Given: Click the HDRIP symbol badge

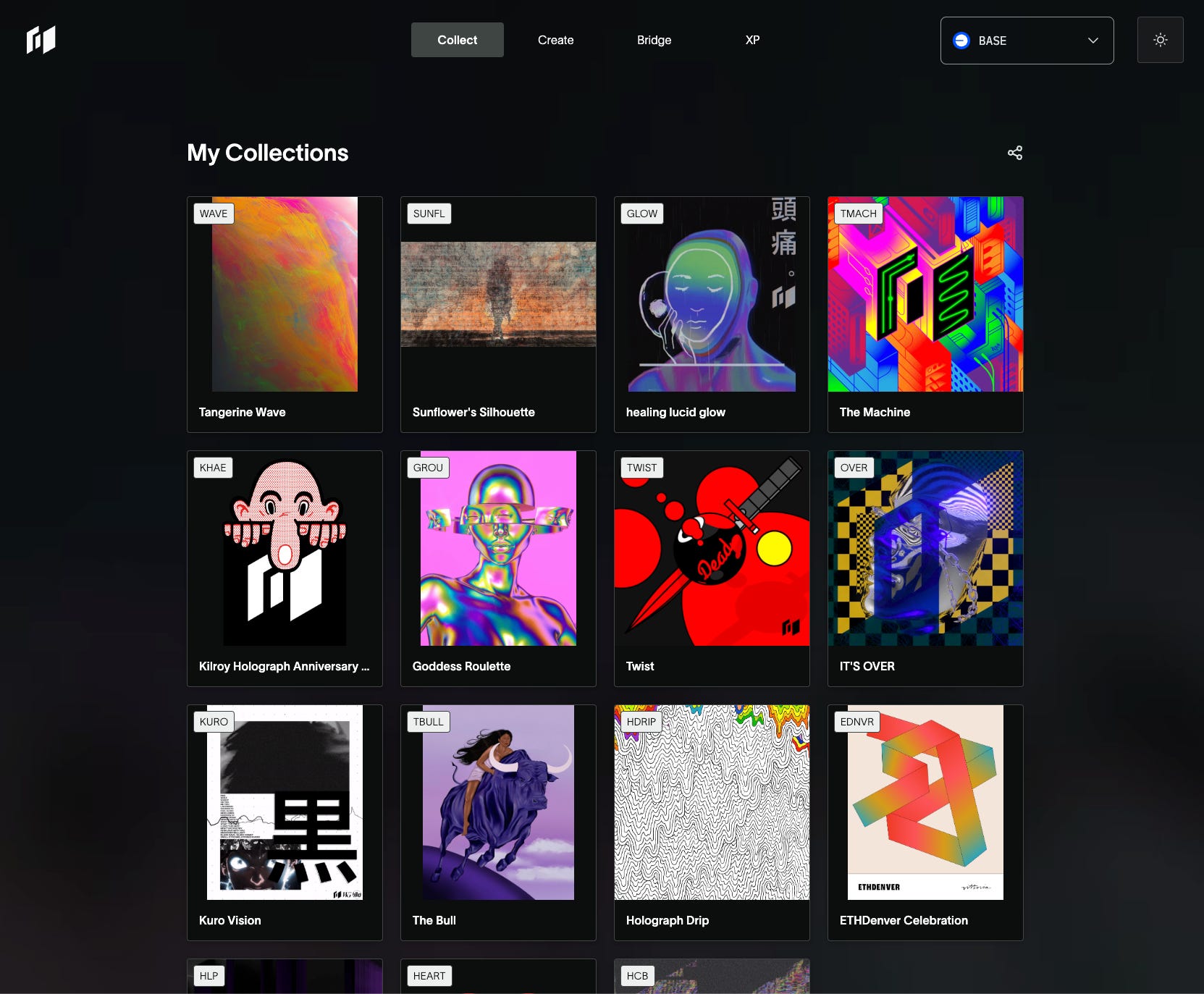Looking at the screenshot, I should tap(641, 722).
